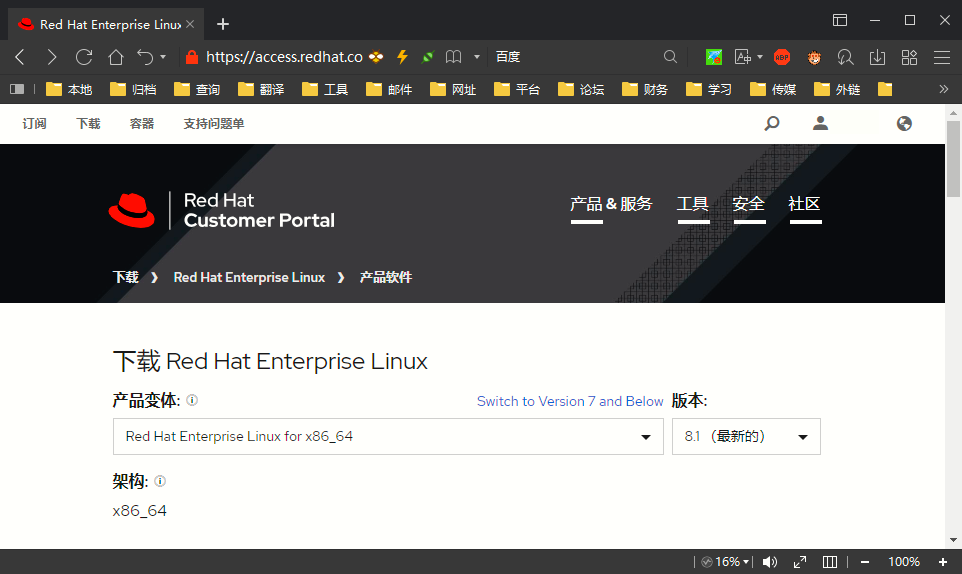
Task: Open the language globe icon
Action: [x=904, y=124]
